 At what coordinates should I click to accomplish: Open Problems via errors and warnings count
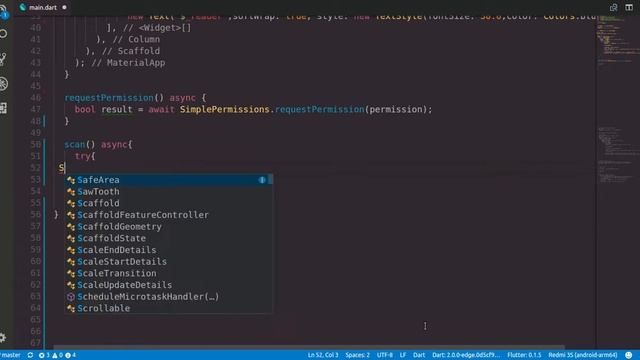pos(57,355)
